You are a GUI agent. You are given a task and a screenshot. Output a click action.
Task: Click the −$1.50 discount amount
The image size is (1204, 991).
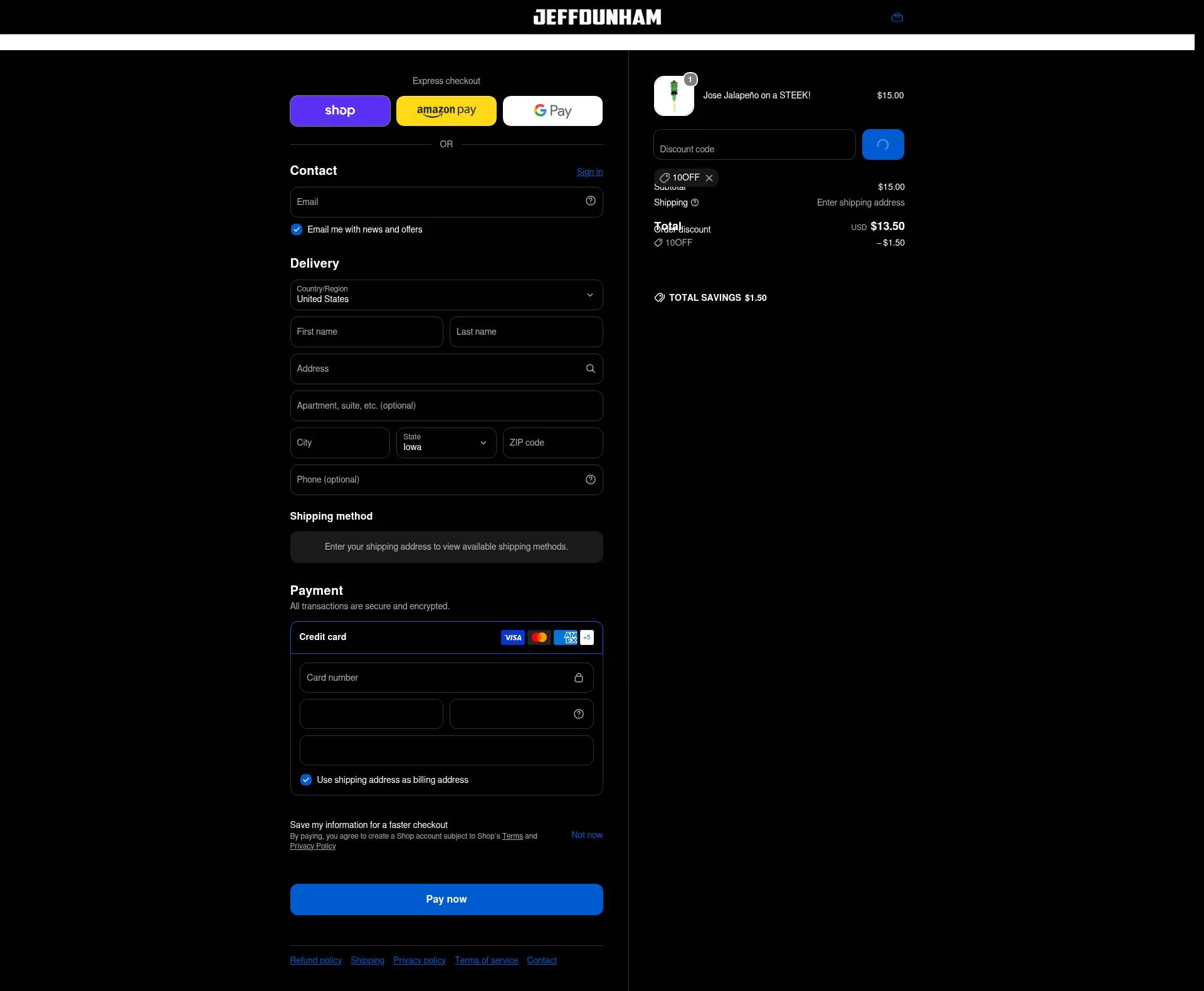[x=890, y=243]
